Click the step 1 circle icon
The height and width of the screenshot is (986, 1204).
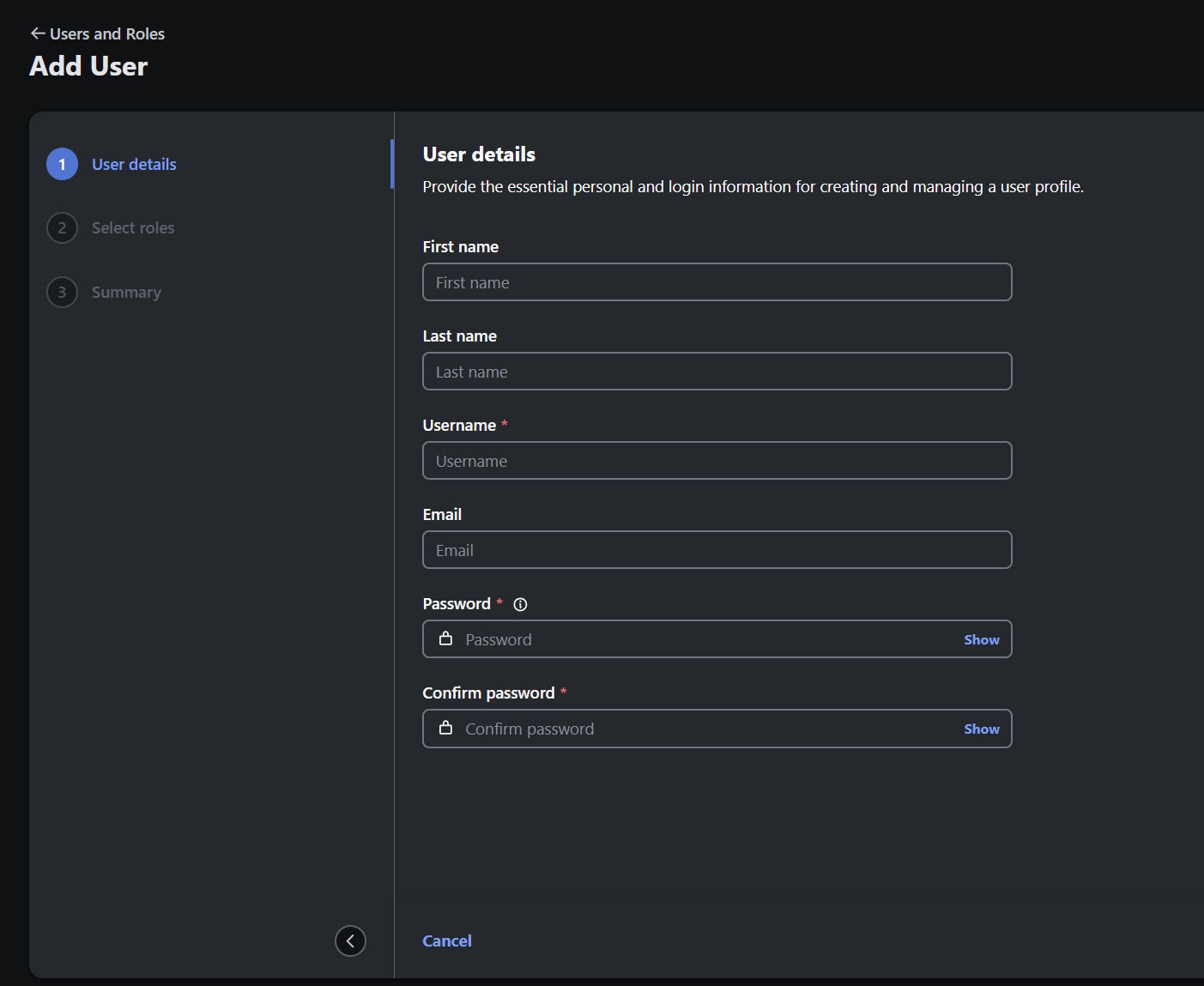62,164
